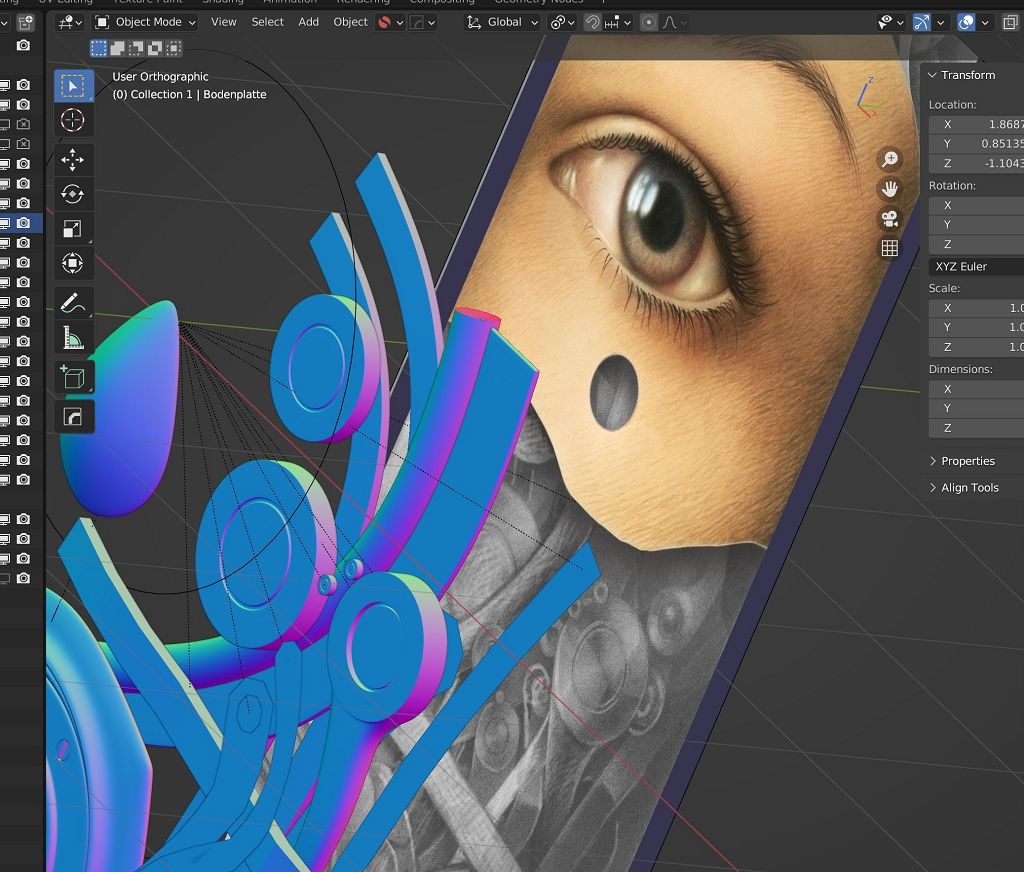Activate the Annotate pencil tool

point(72,303)
